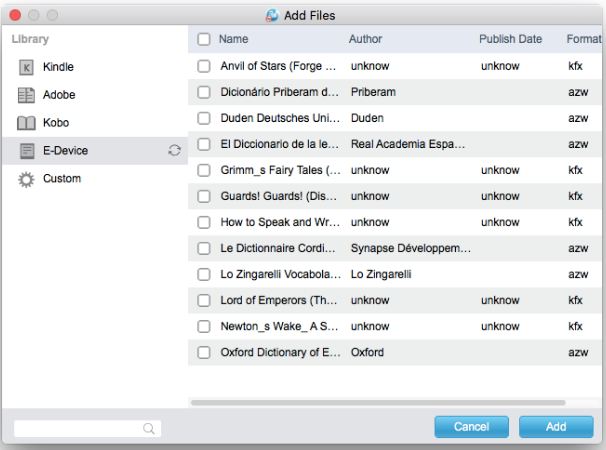Click the Kindle library icon
The width and height of the screenshot is (606, 450).
27,67
